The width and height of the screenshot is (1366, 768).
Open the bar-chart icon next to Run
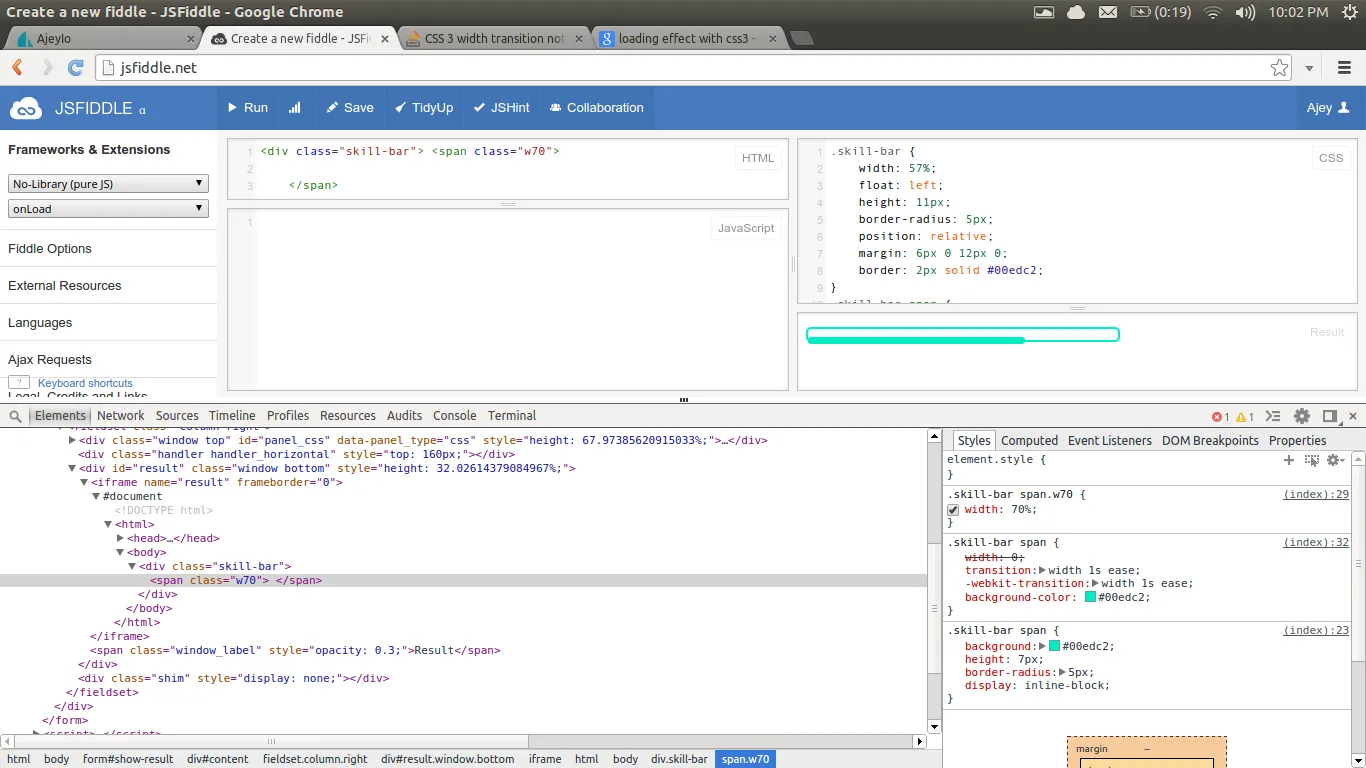coord(295,108)
